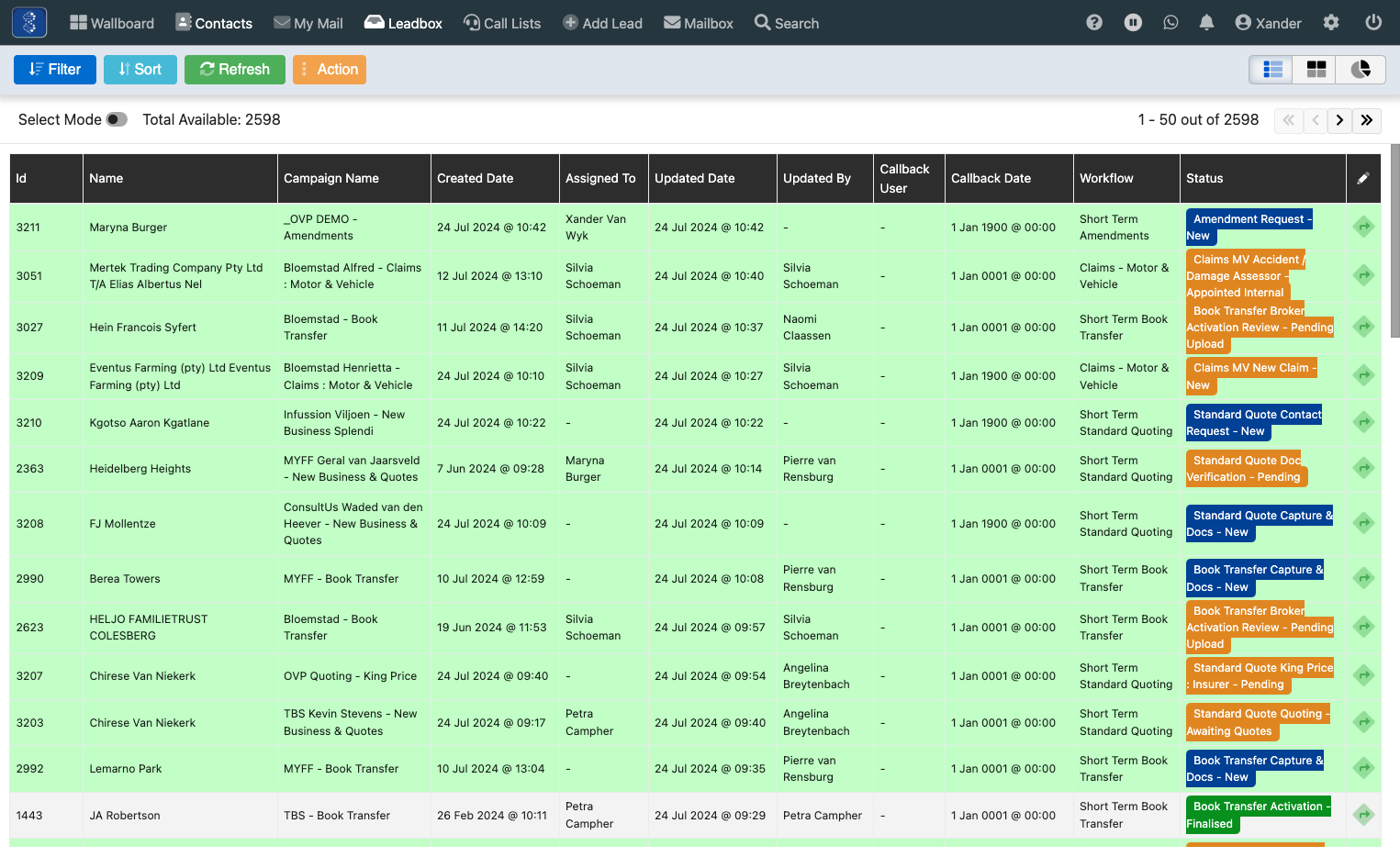Open the Action dropdown menu

(330, 70)
